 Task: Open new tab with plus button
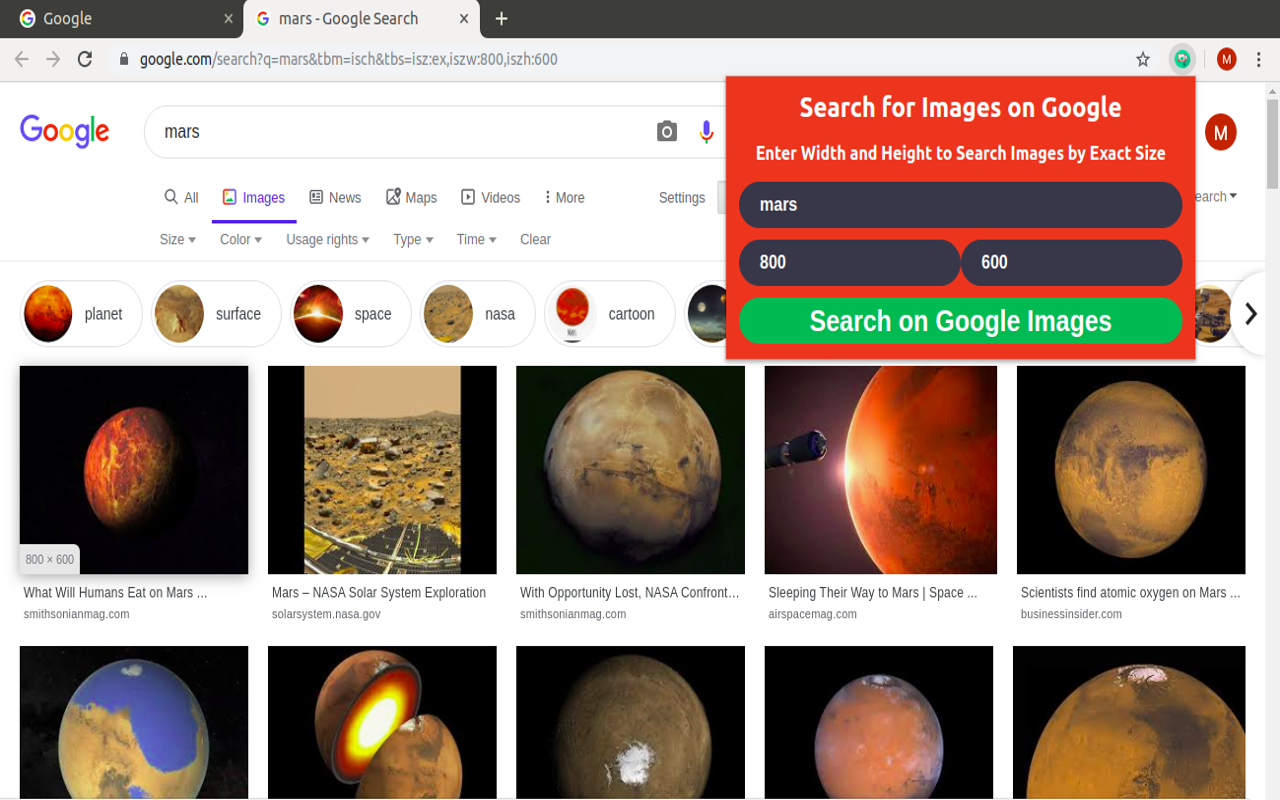(x=502, y=18)
